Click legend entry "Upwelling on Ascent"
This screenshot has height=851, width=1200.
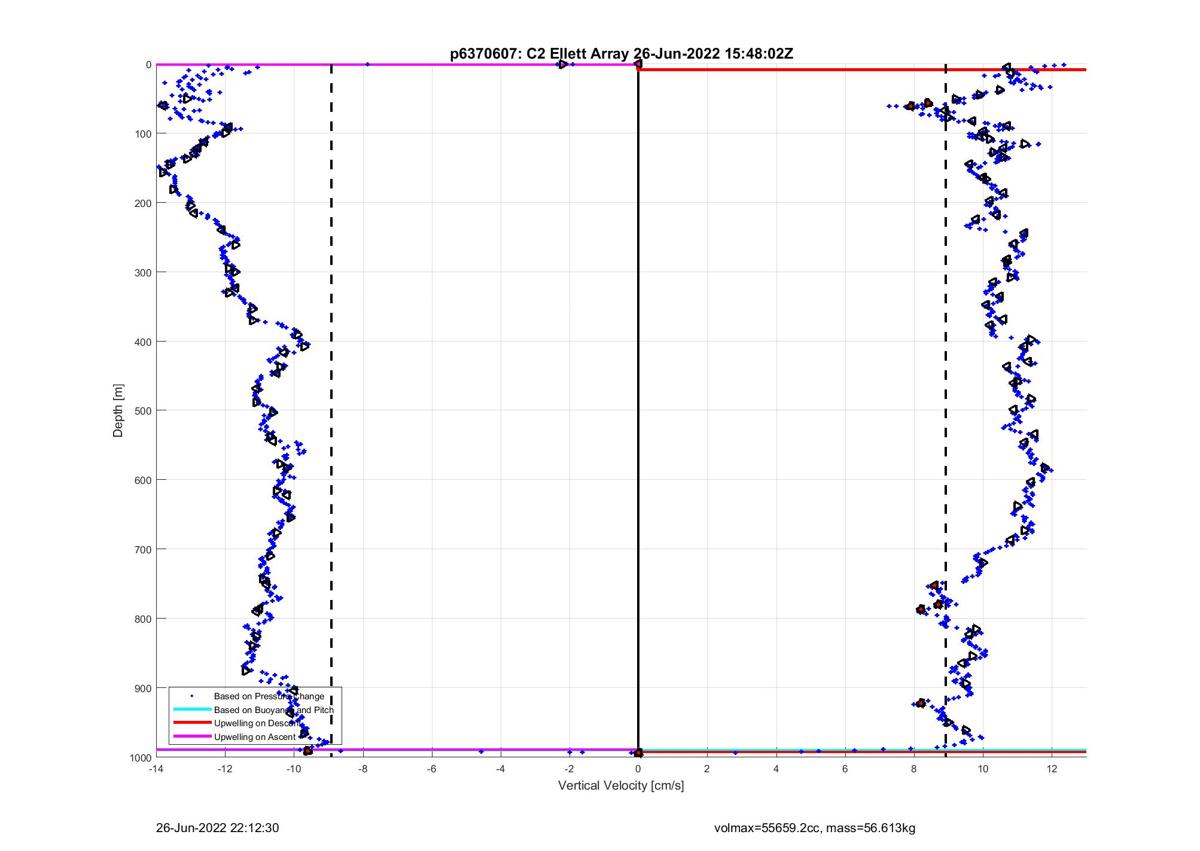pyautogui.click(x=255, y=736)
